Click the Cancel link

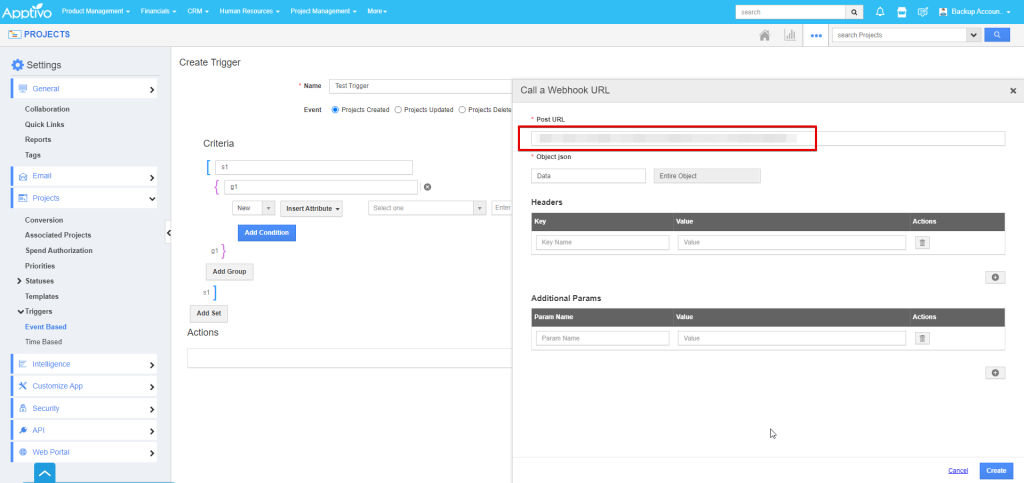pyautogui.click(x=957, y=470)
